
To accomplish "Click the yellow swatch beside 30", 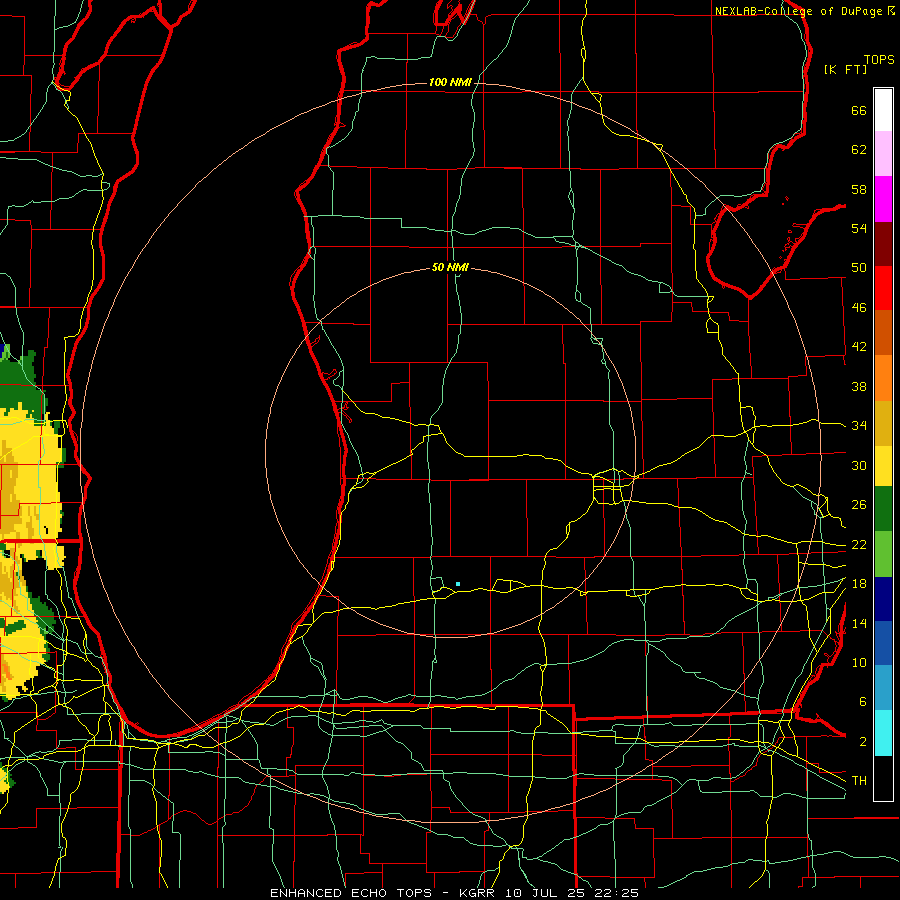I will click(883, 465).
